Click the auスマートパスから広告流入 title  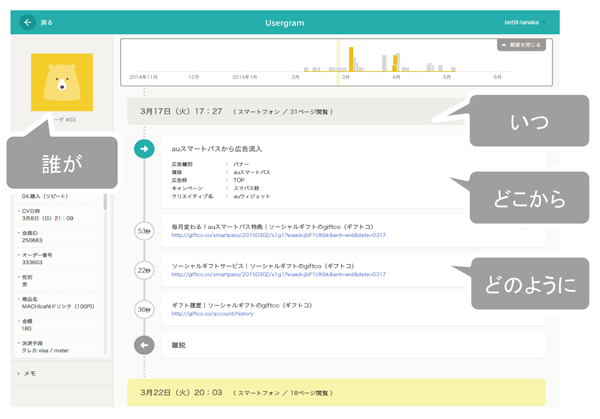coord(217,149)
